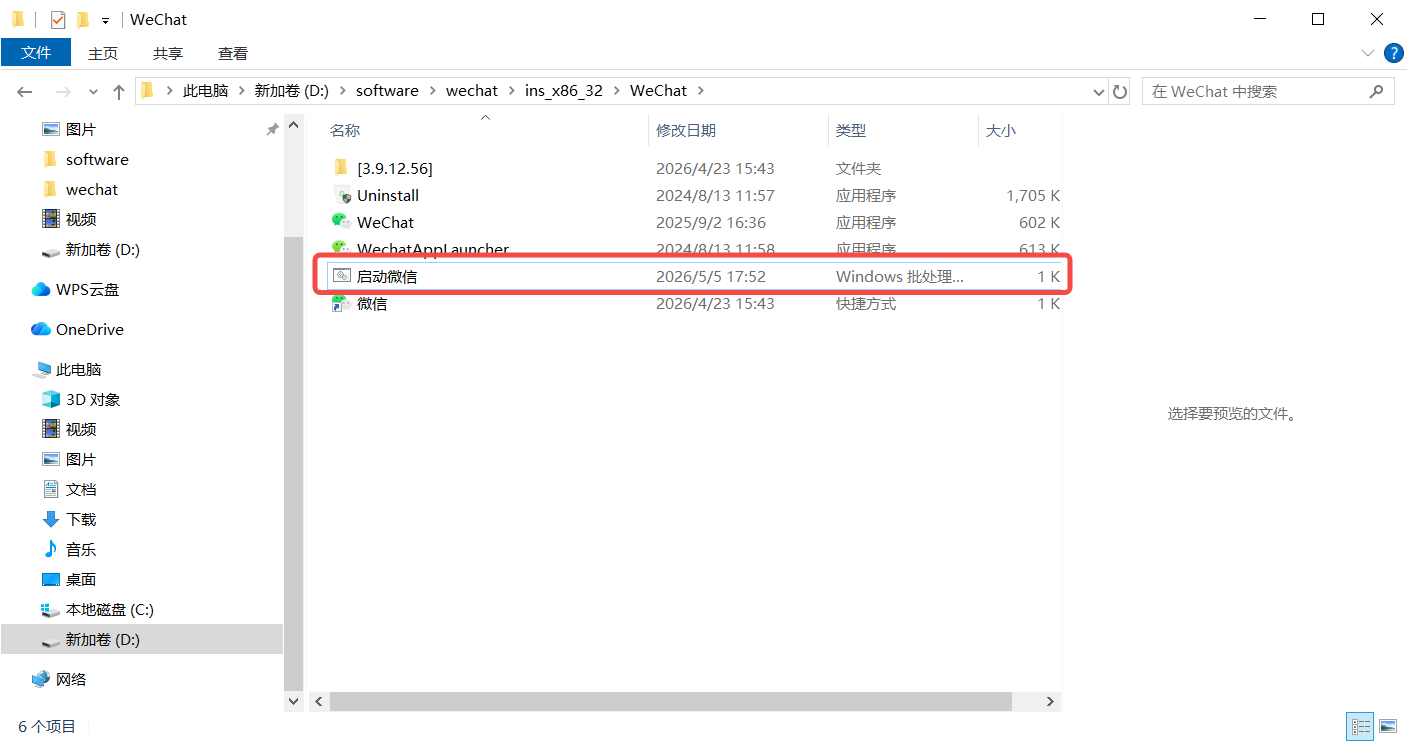Expand the chevron after ins_x86_32 breadcrumb

(x=617, y=91)
